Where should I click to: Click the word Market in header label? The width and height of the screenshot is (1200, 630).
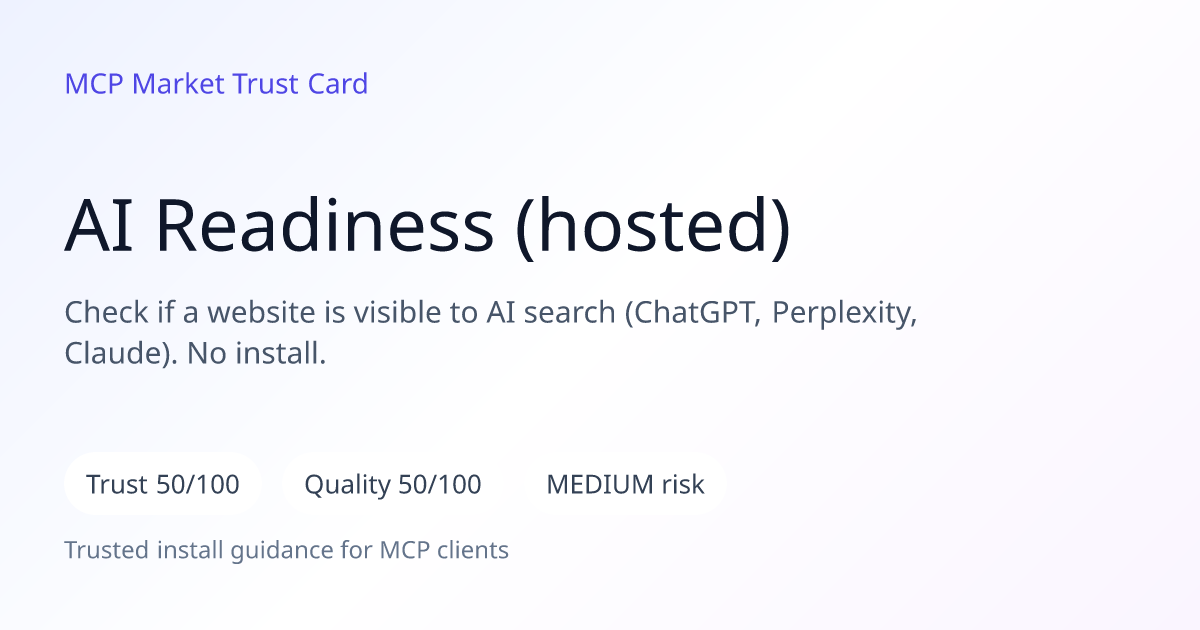[x=179, y=83]
